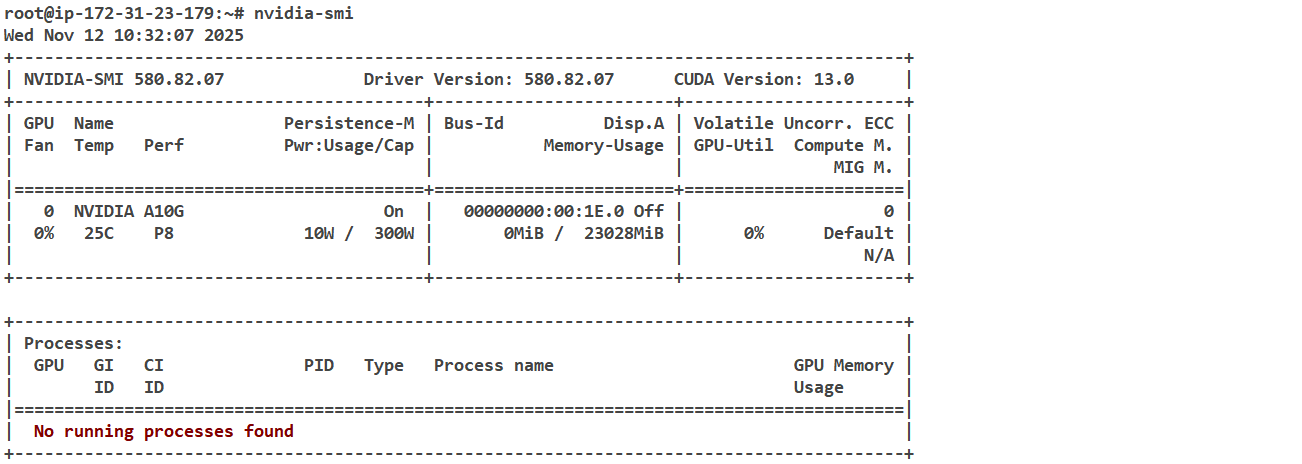Click the No running processes found message
This screenshot has height=464, width=1302.
[163, 431]
